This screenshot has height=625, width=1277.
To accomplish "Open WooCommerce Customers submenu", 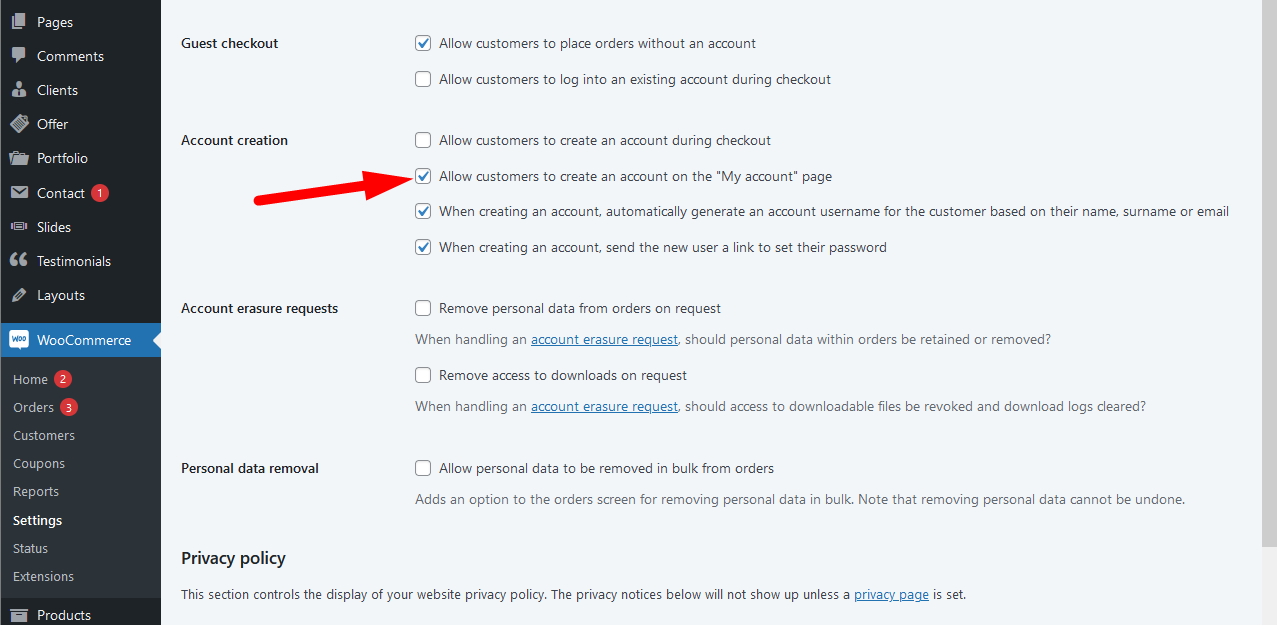I will [x=44, y=435].
